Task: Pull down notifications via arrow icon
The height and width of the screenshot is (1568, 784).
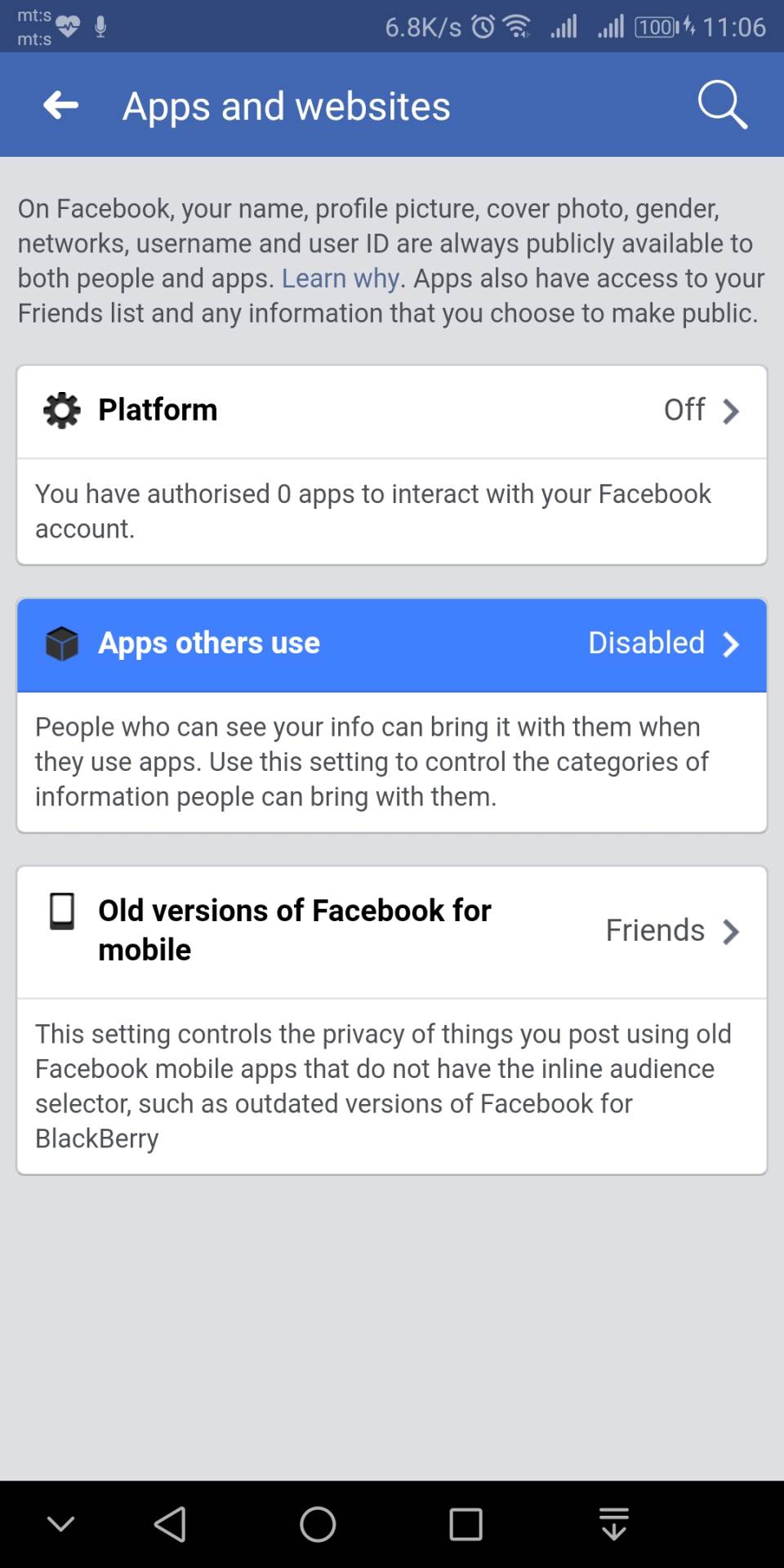Action: (x=613, y=1524)
